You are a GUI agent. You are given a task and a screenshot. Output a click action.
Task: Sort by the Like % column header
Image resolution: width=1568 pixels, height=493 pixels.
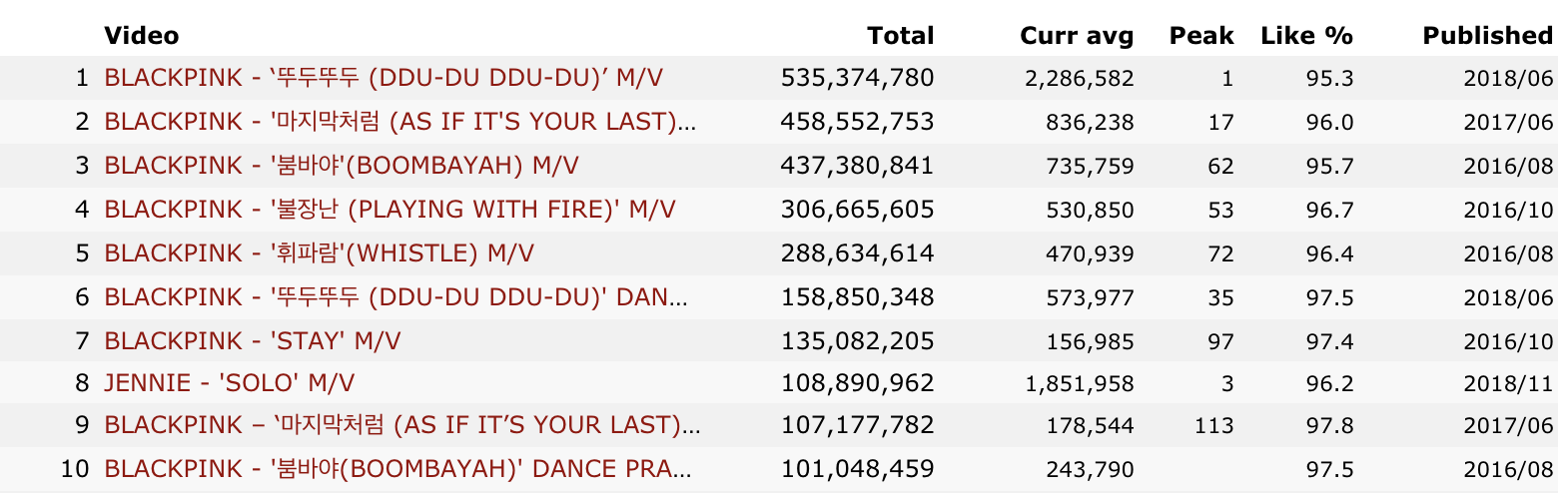tap(1306, 36)
